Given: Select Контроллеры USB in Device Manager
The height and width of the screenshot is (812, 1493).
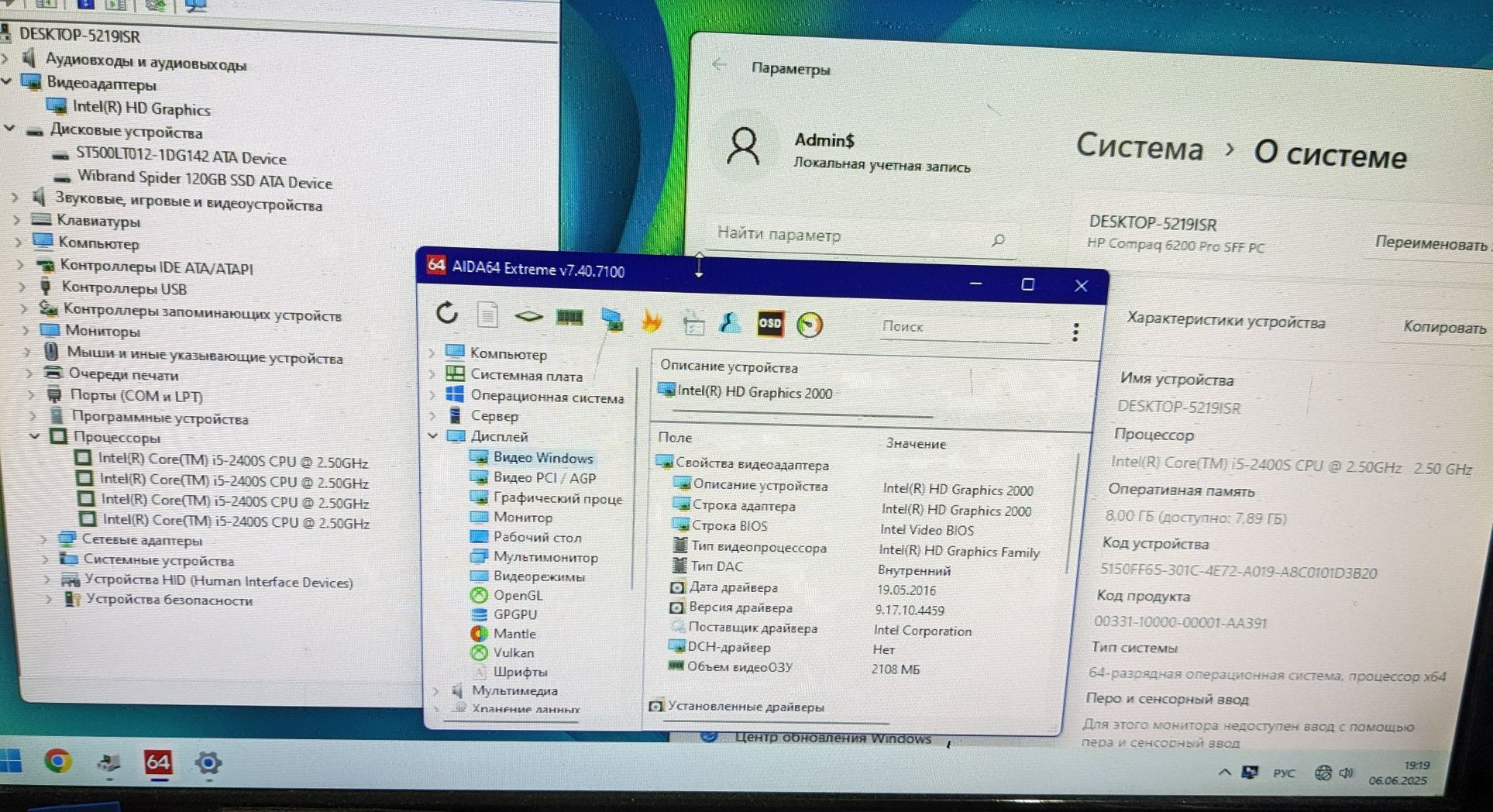Looking at the screenshot, I should tap(124, 288).
